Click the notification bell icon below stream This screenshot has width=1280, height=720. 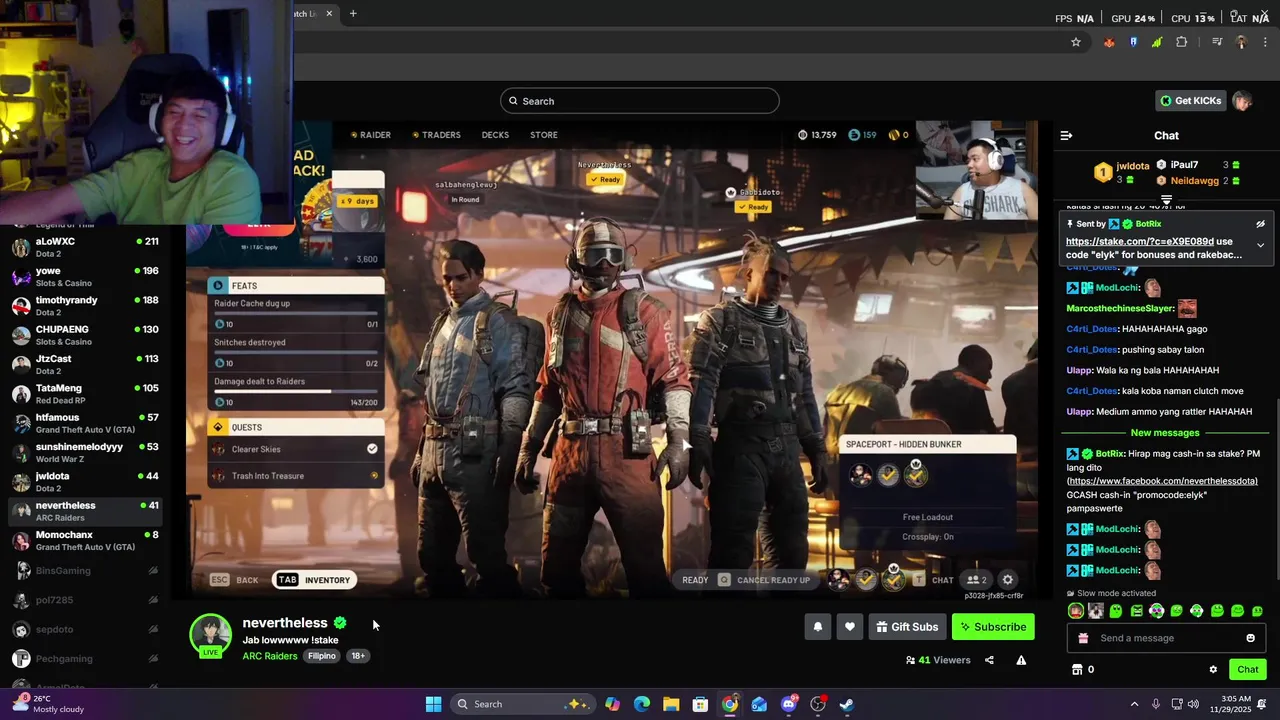coord(817,627)
